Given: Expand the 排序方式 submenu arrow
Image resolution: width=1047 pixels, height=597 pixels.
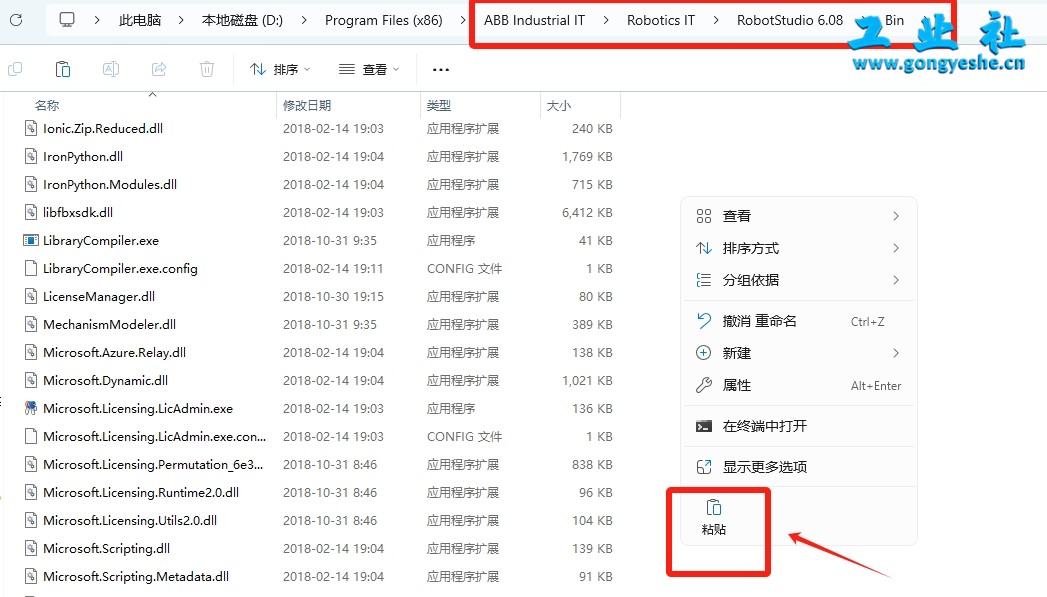Looking at the screenshot, I should pos(896,248).
